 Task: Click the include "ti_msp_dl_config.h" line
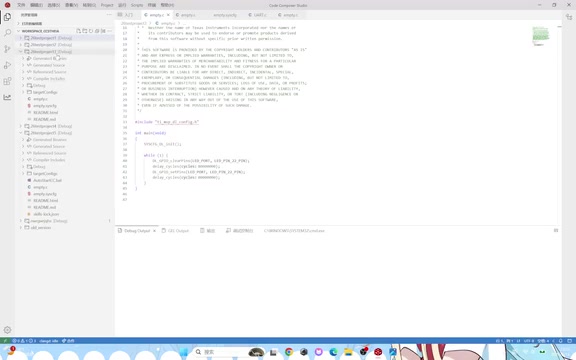click(167, 122)
